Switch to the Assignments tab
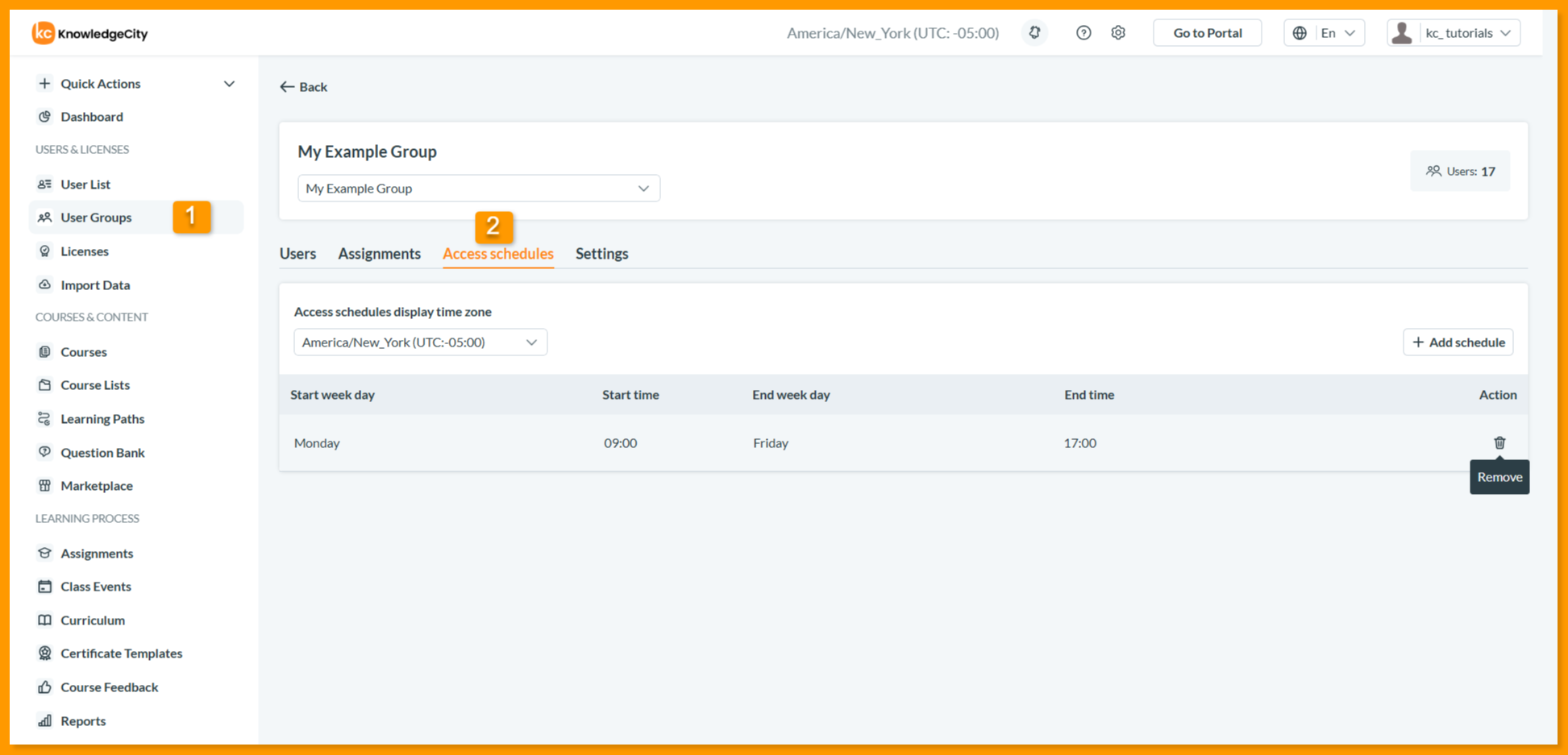This screenshot has height=755, width=1568. point(379,254)
